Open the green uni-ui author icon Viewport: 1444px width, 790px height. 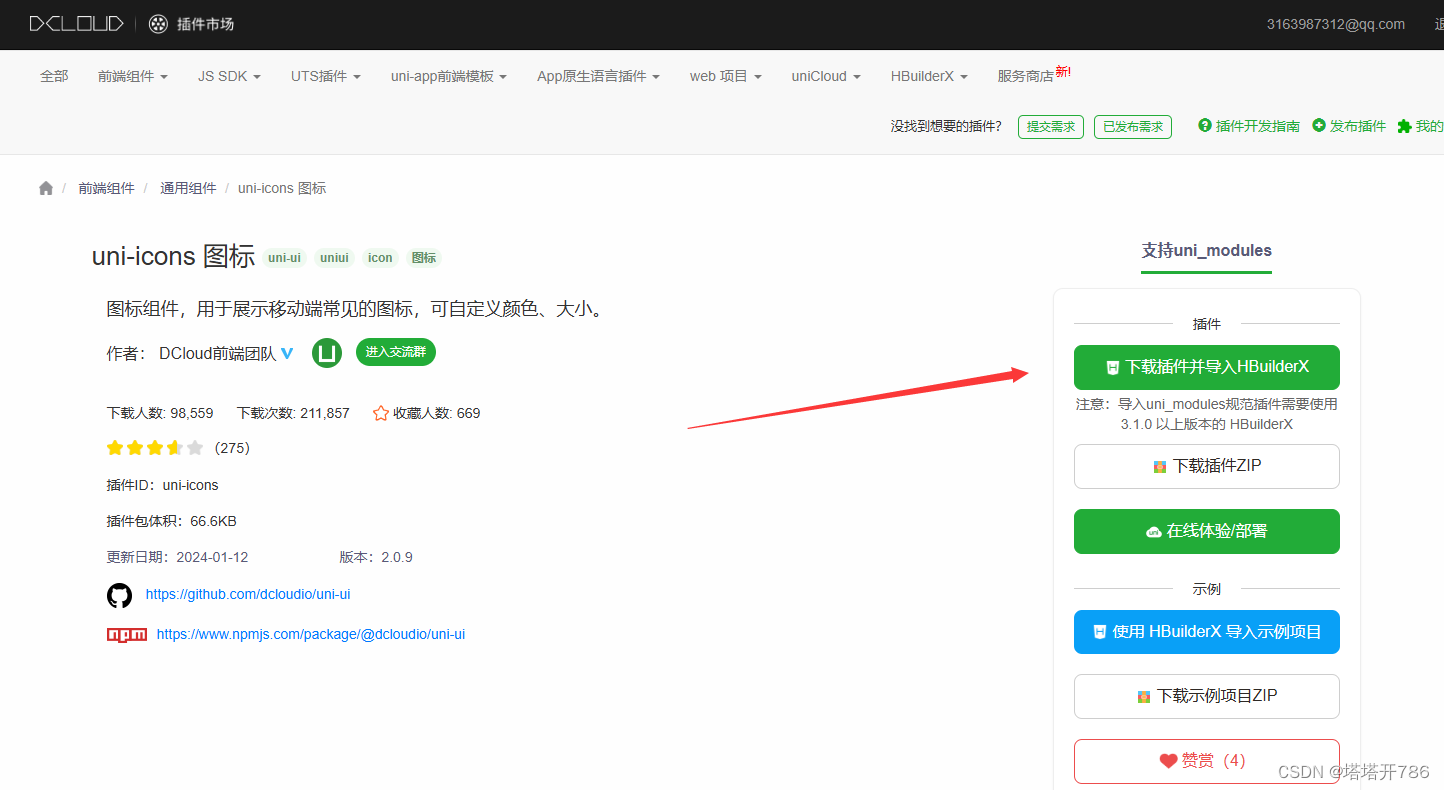(326, 352)
